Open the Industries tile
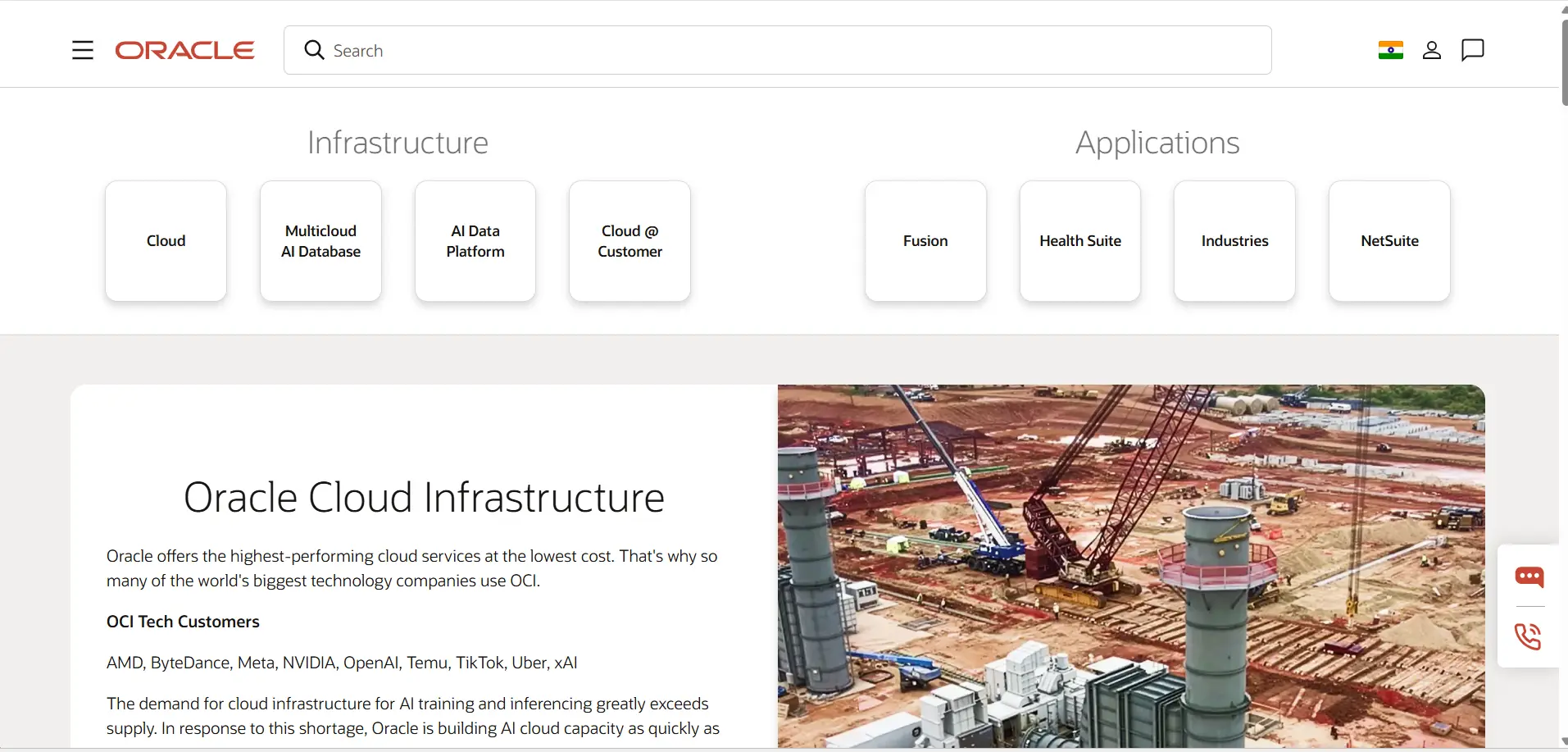The height and width of the screenshot is (752, 1568). click(1234, 241)
